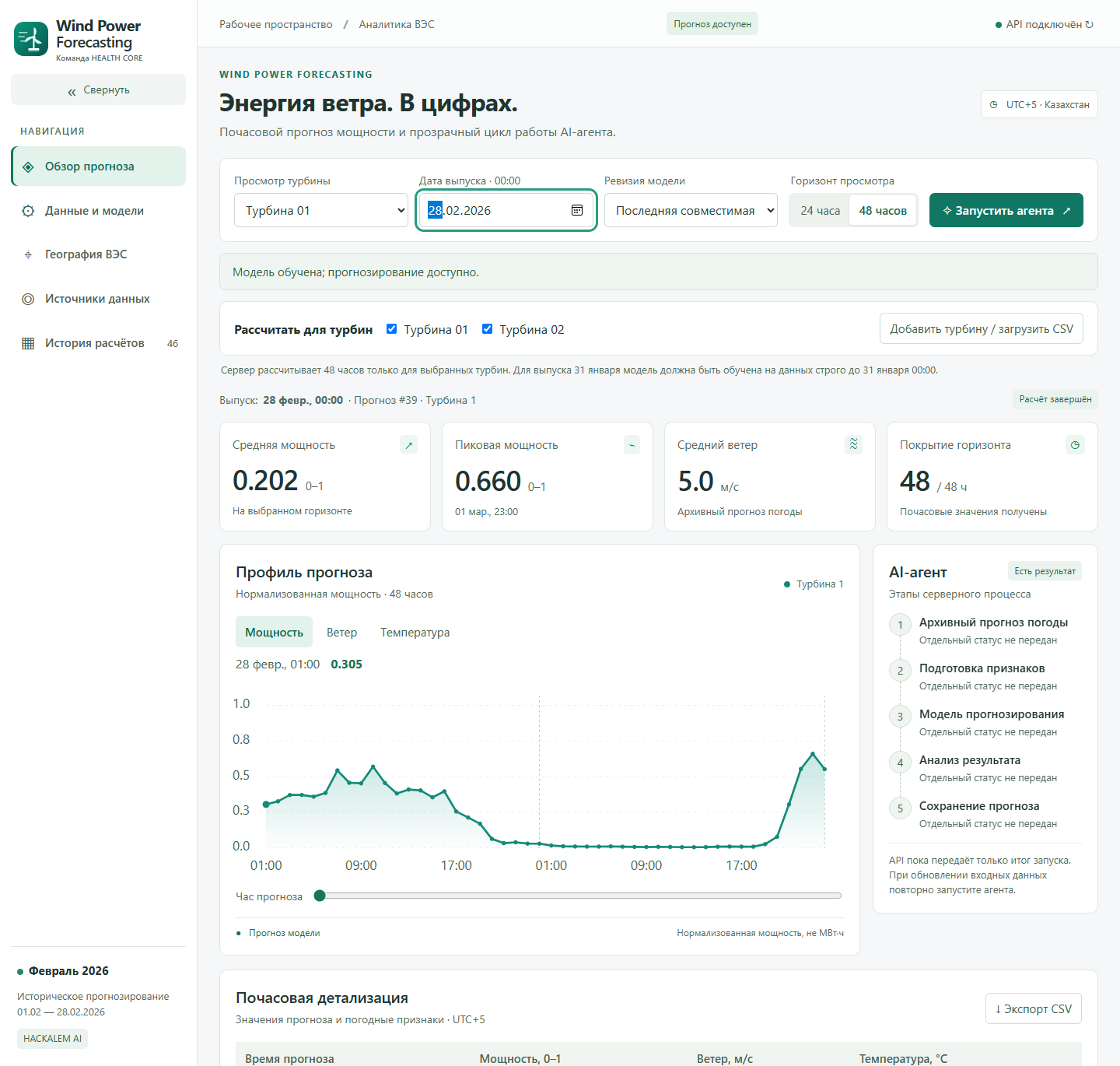Click the API refresh icon
This screenshot has width=1120, height=1066.
1089,24
